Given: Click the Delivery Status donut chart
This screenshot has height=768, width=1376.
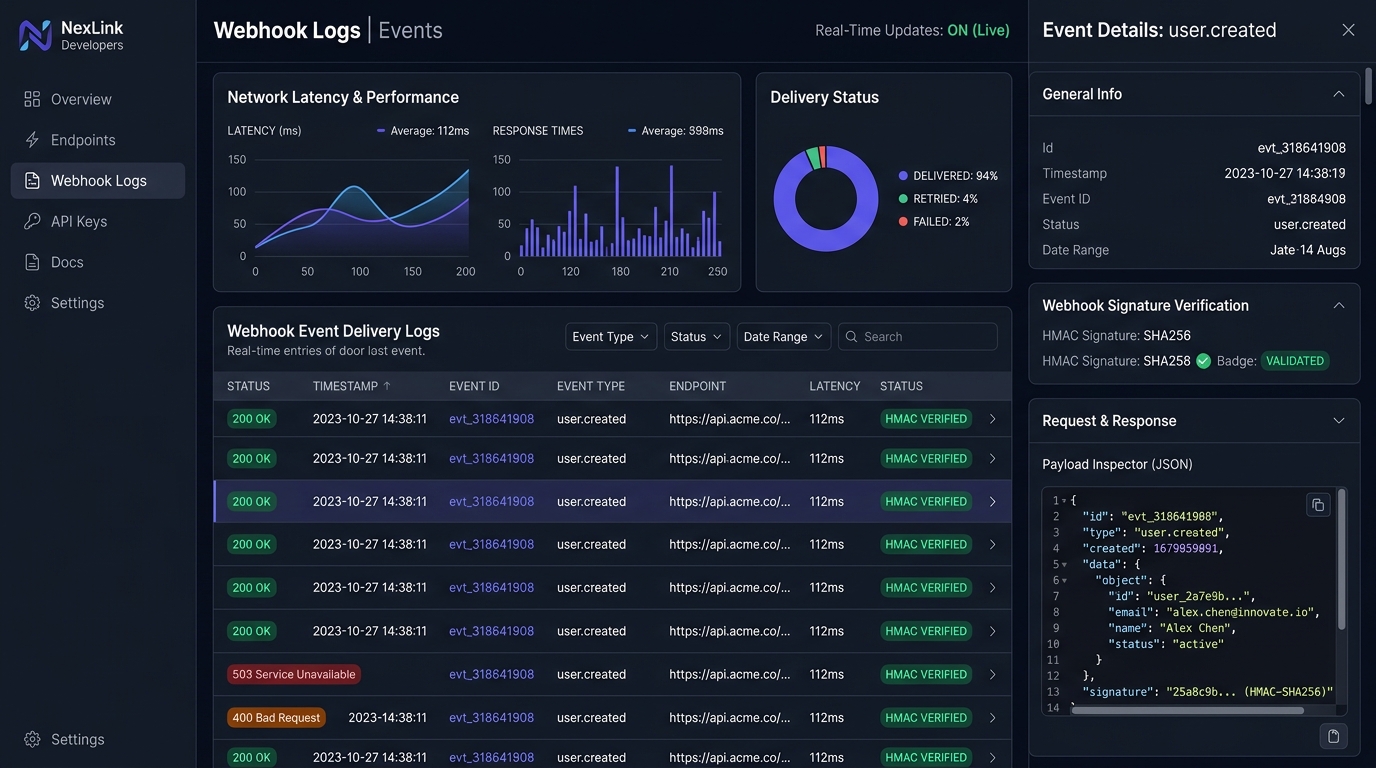Looking at the screenshot, I should point(826,198).
